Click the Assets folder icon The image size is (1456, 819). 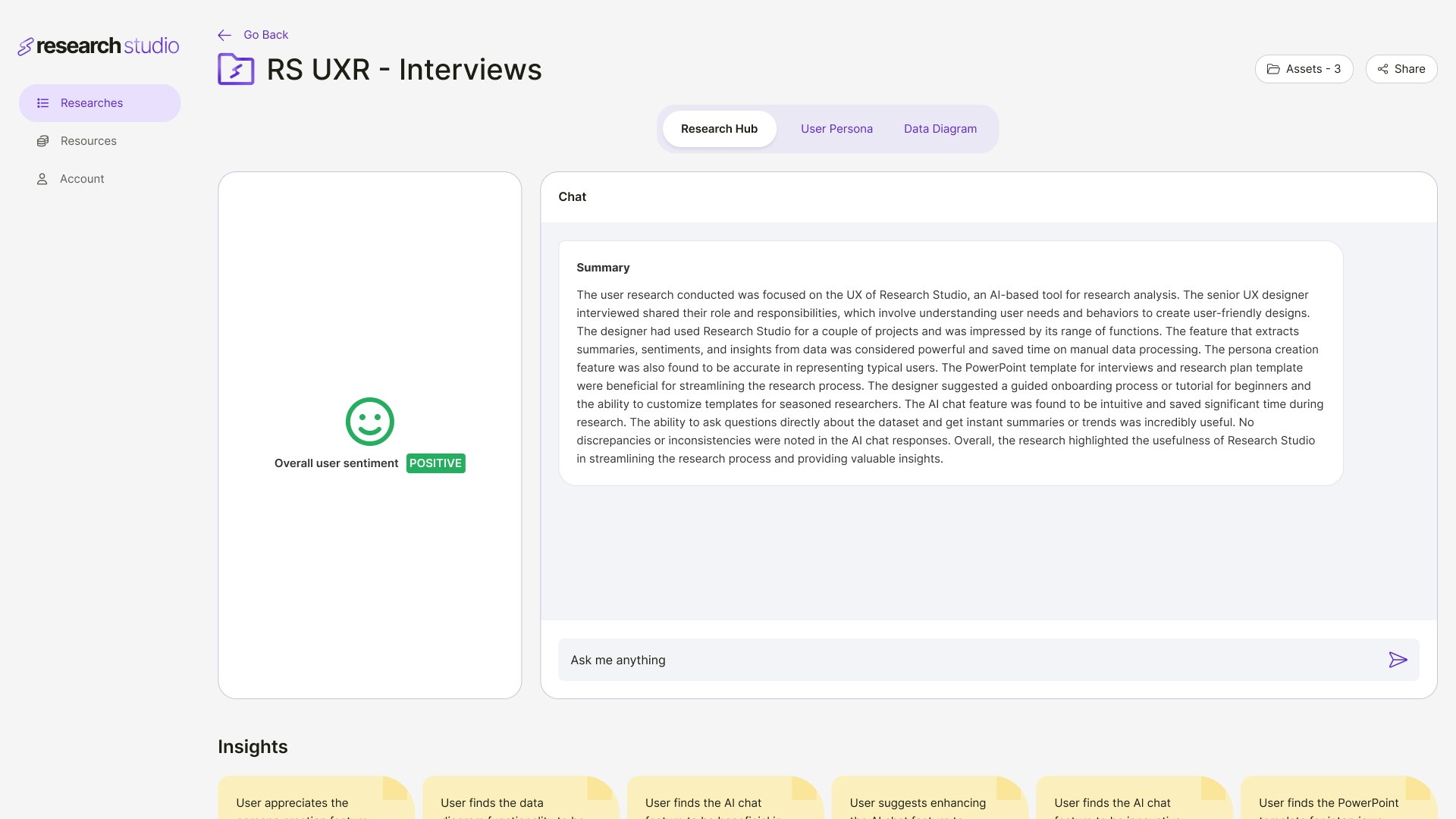coord(1273,69)
